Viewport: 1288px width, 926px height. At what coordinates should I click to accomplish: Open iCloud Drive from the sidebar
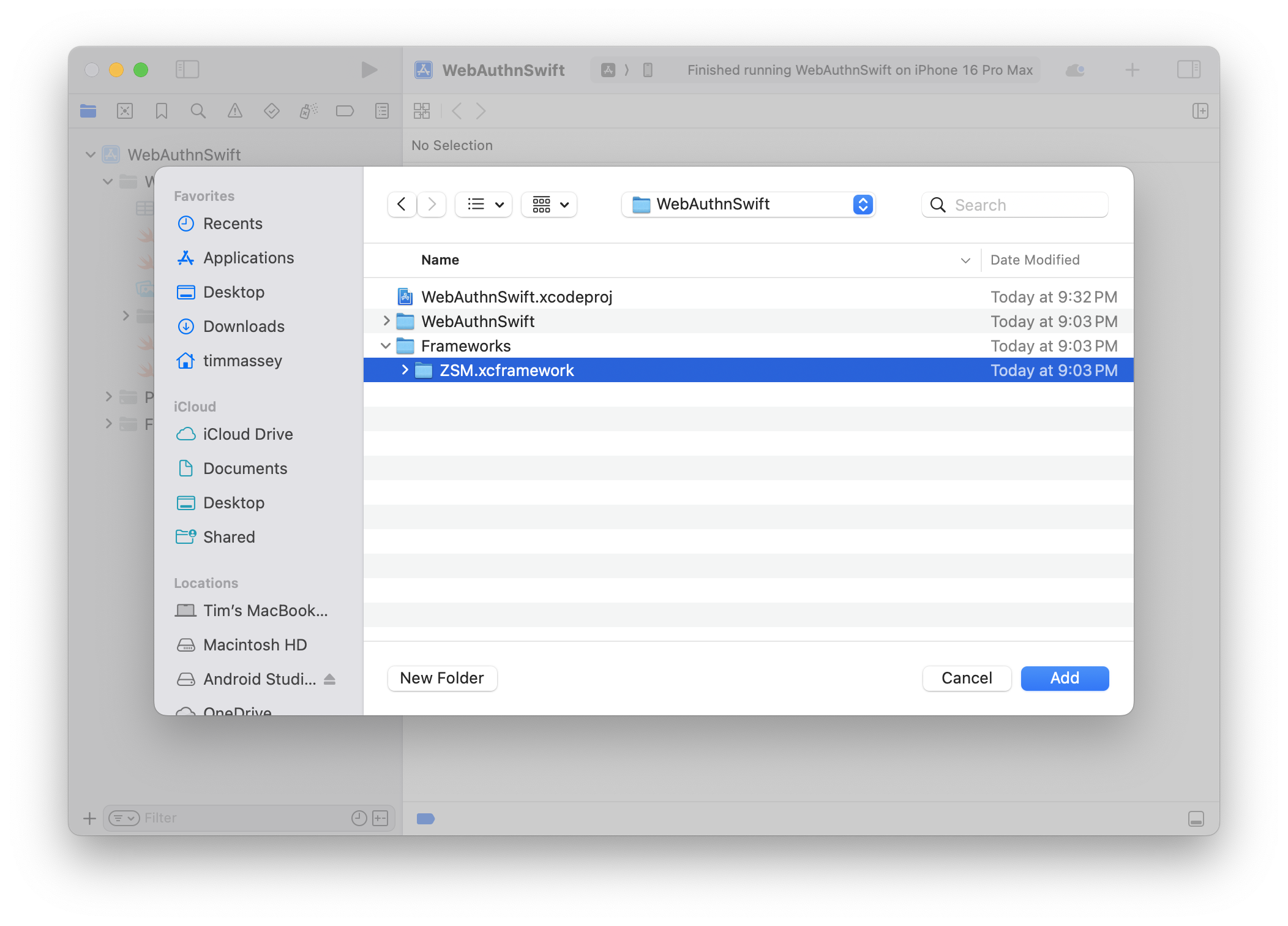[247, 434]
